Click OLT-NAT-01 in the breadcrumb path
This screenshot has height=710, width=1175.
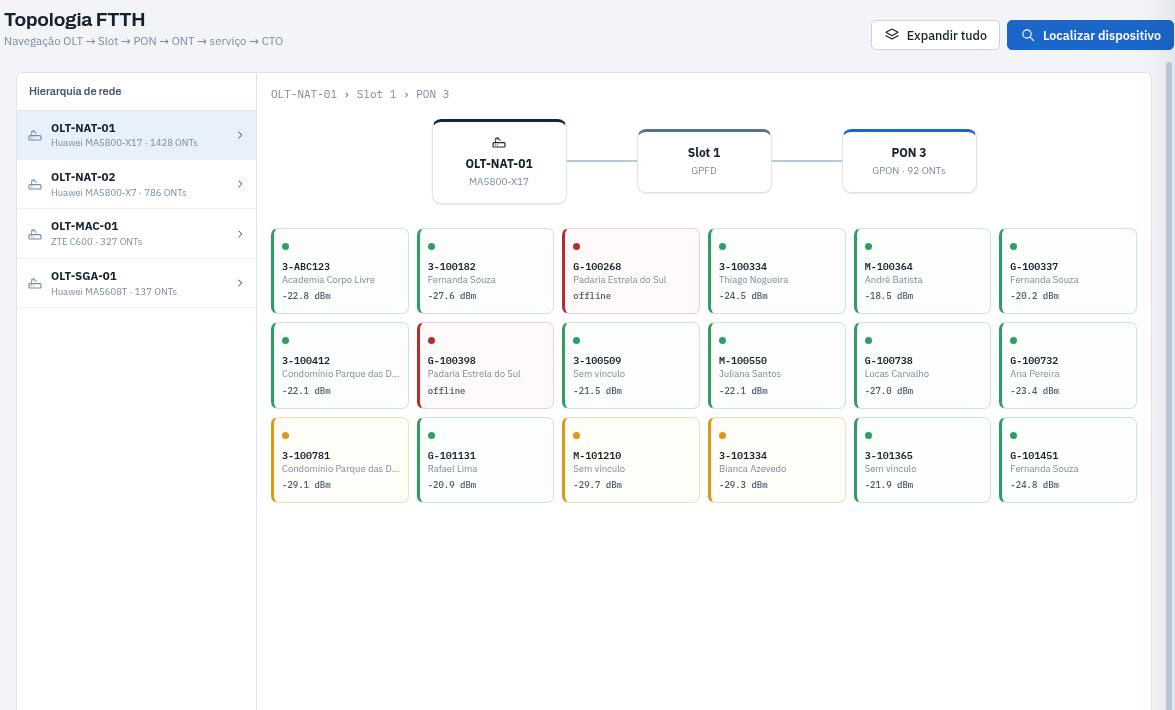pos(303,94)
